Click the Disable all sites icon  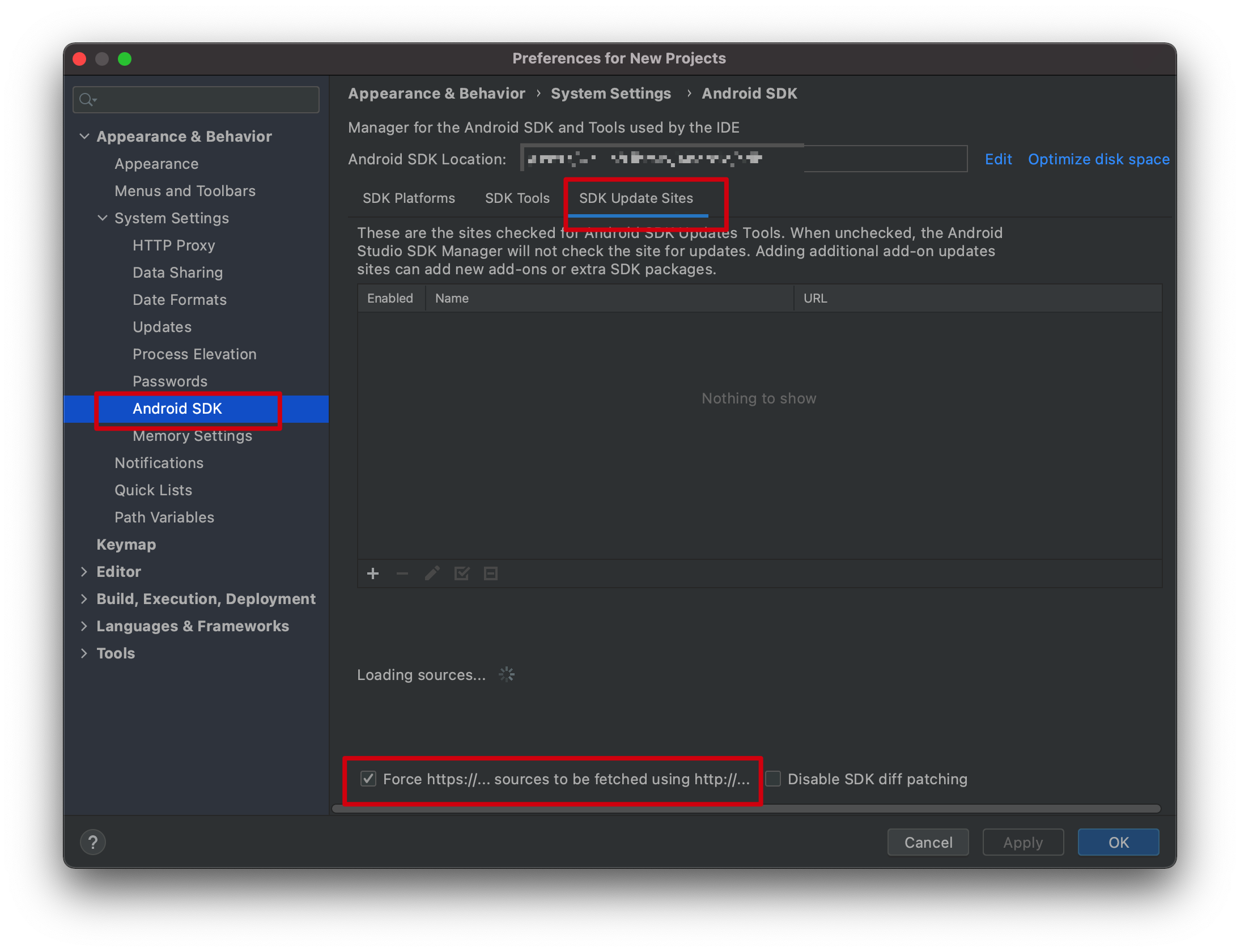click(490, 573)
